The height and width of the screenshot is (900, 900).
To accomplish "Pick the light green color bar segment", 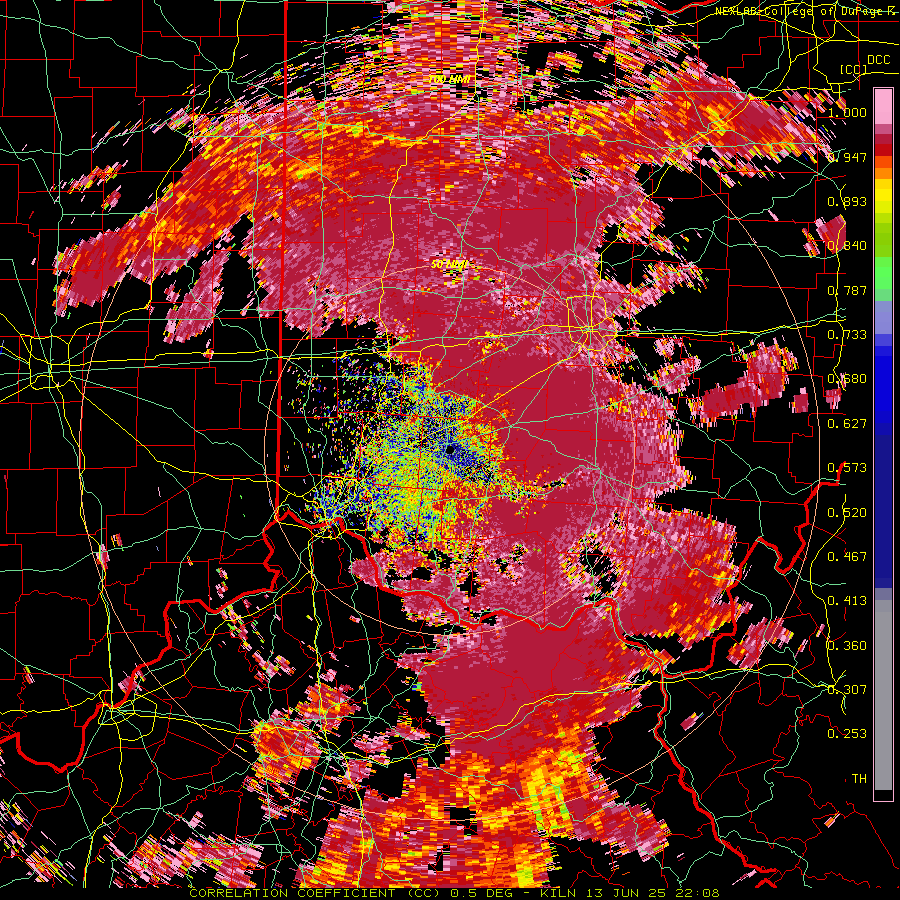I will pyautogui.click(x=883, y=273).
